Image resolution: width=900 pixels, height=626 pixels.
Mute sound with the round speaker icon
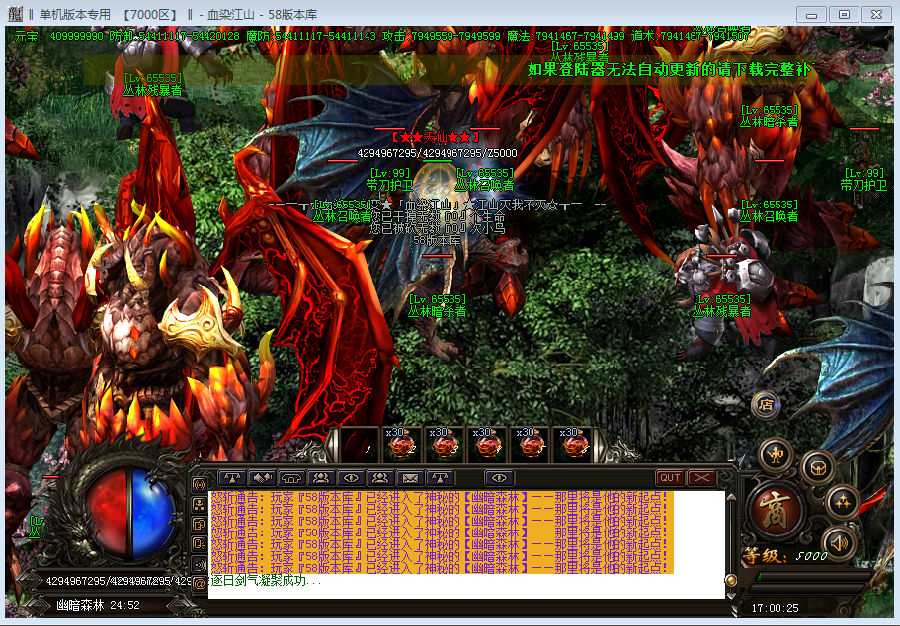click(x=839, y=542)
